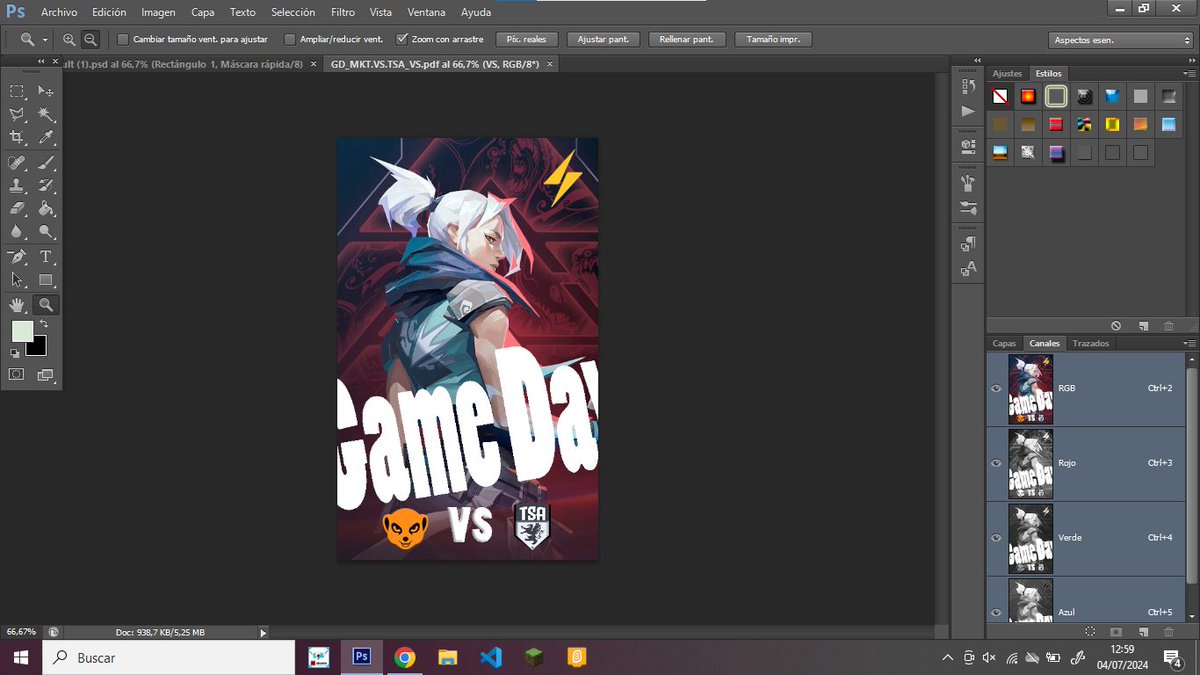Apply the red glow style swatch
The height and width of the screenshot is (675, 1200).
click(x=1028, y=96)
